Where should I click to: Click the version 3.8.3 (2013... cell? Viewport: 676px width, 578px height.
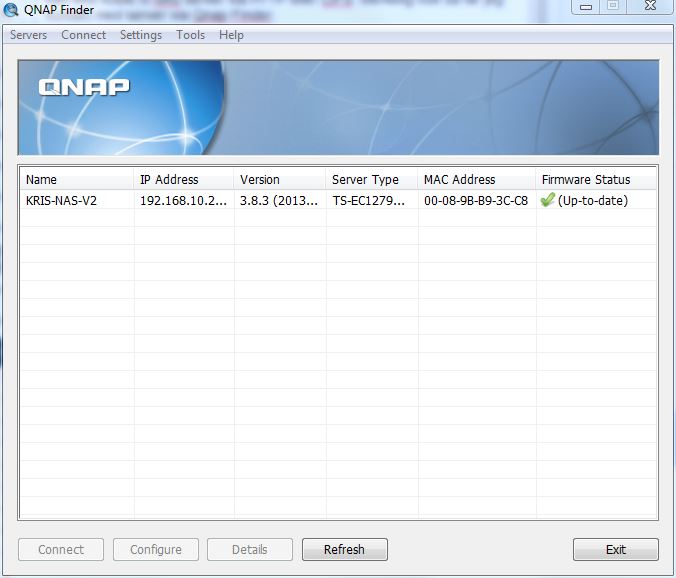click(279, 200)
